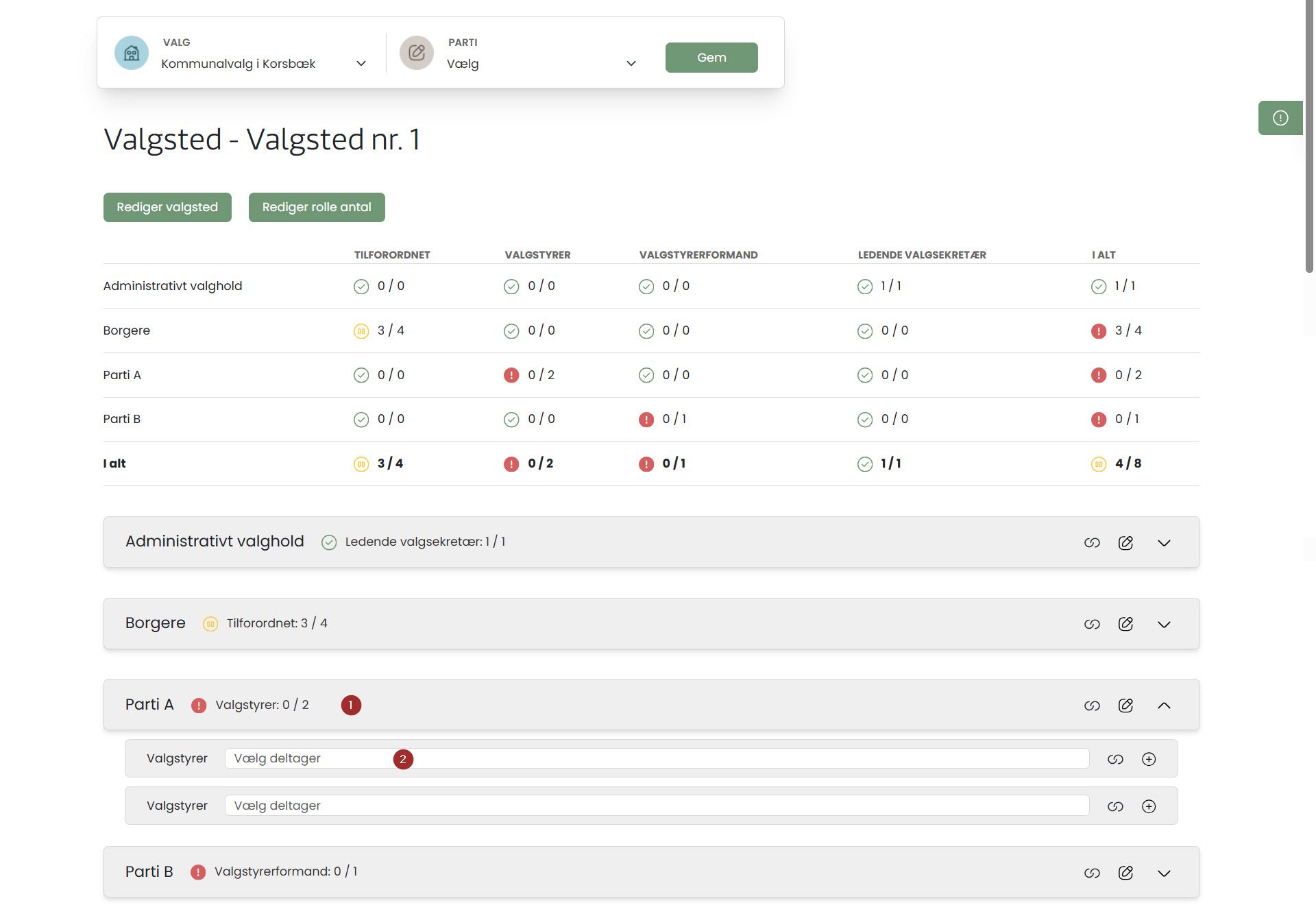Click the link icon in Administrativt valghold row
Screen dimensions: 1316x916
[x=1092, y=542]
